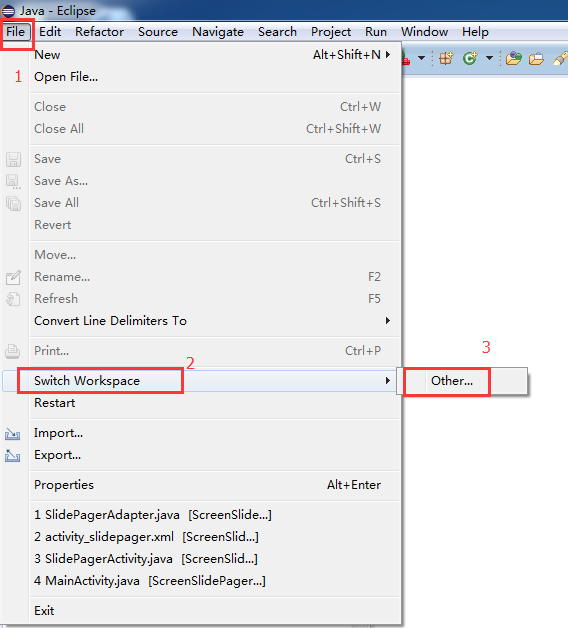Screen dimensions: 568x628
Task: Open the Edit menu
Action: 50,32
